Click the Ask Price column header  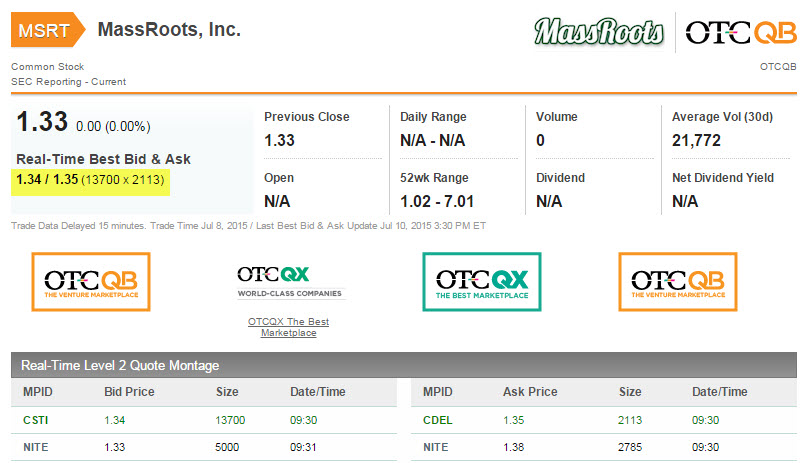click(529, 392)
